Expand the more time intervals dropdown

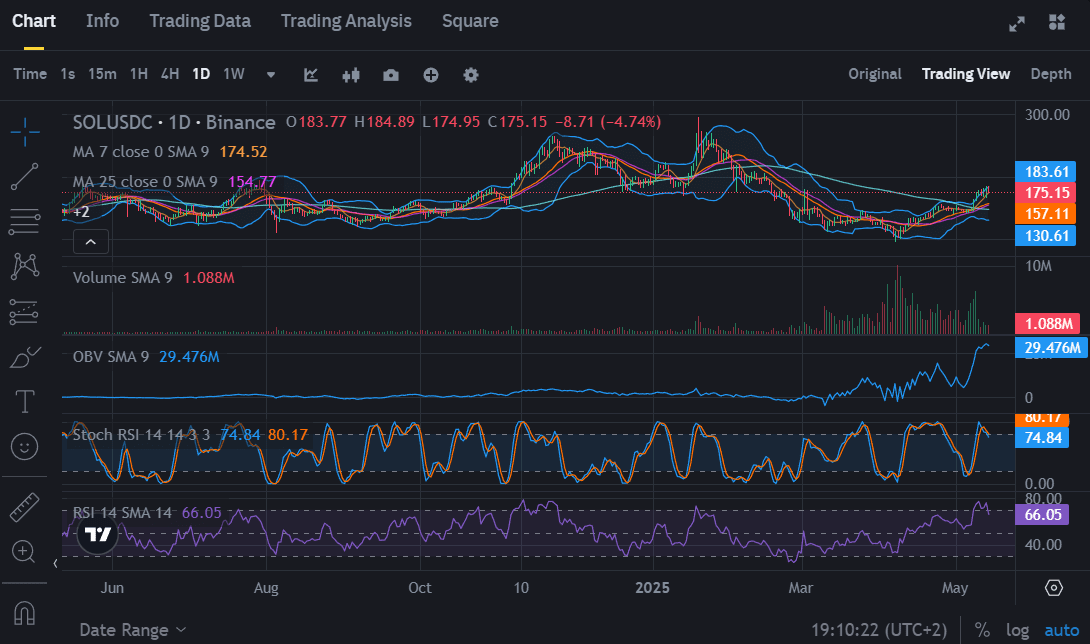point(270,75)
